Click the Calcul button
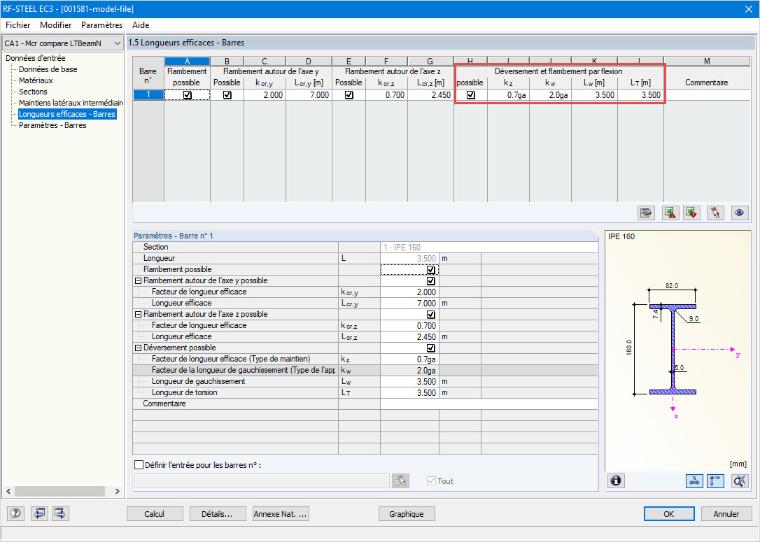Viewport: 760px width, 542px height. [x=155, y=514]
